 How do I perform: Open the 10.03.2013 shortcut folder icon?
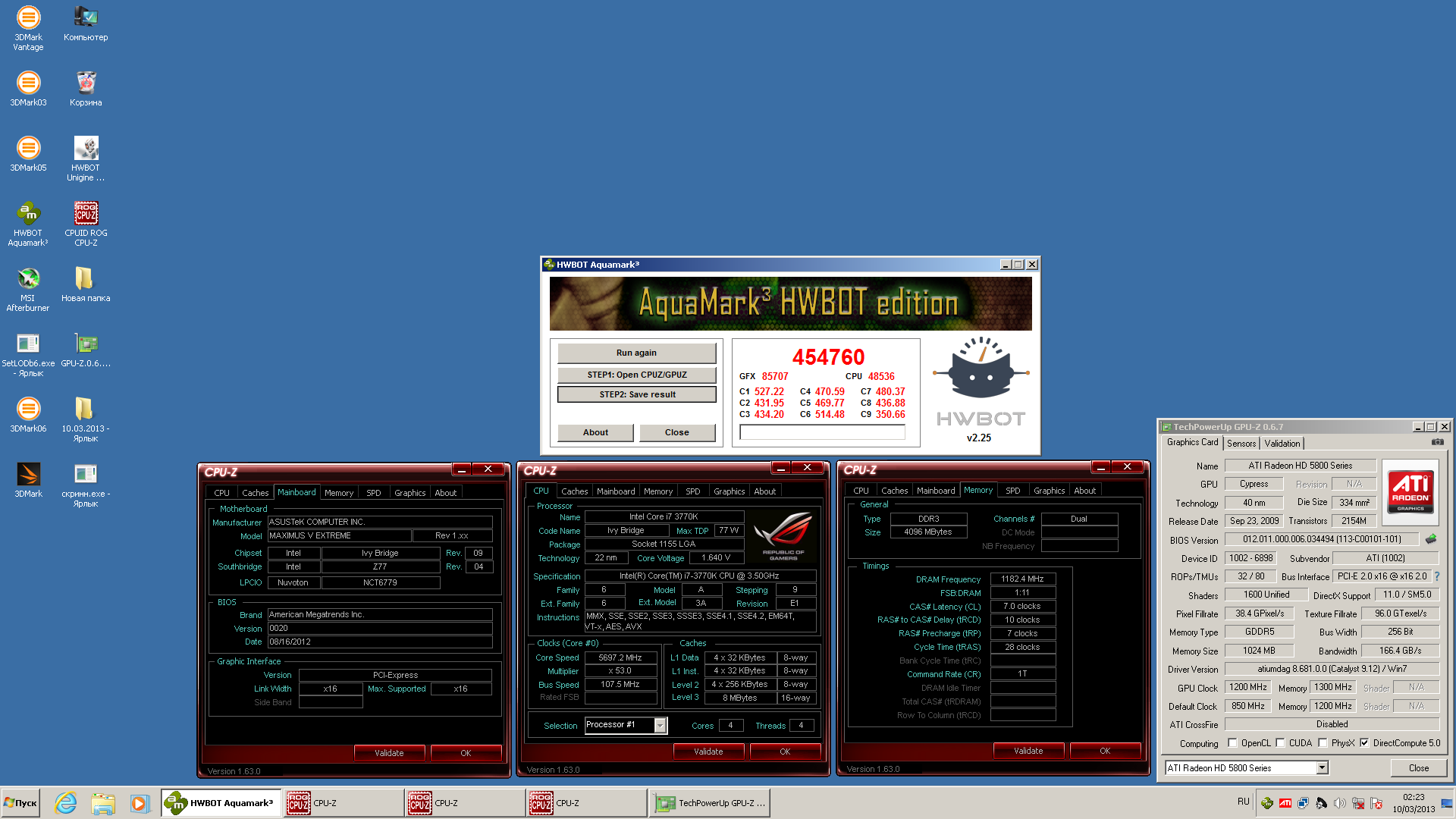(86, 419)
